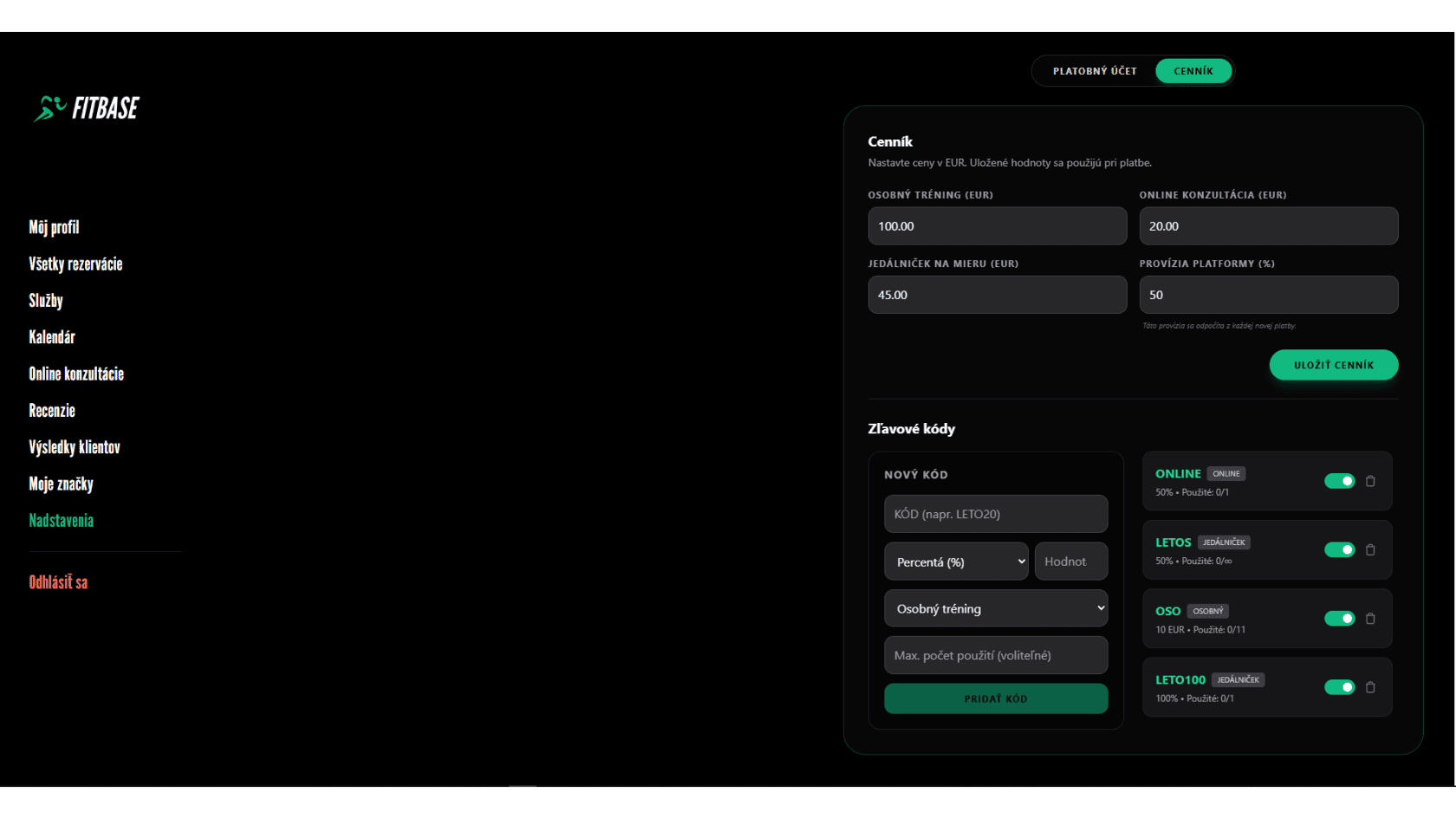Click the FITBASE runner logo

tap(87, 108)
